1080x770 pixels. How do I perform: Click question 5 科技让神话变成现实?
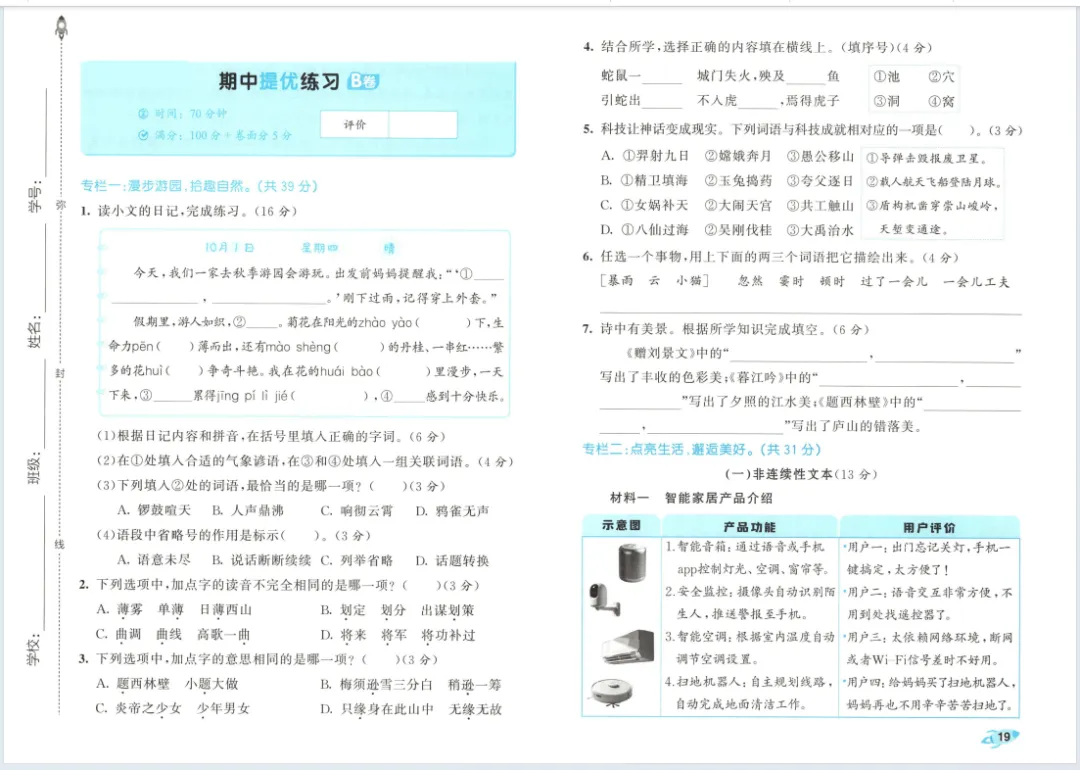point(802,130)
